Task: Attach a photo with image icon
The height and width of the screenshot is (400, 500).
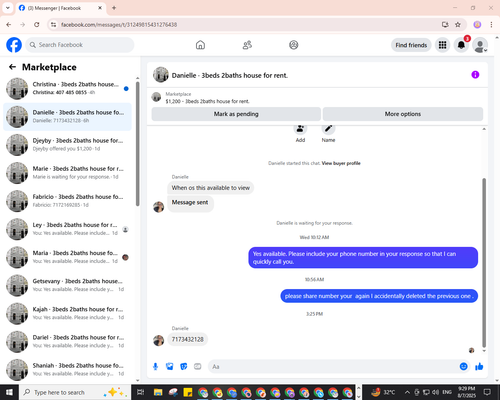Action: tap(170, 367)
